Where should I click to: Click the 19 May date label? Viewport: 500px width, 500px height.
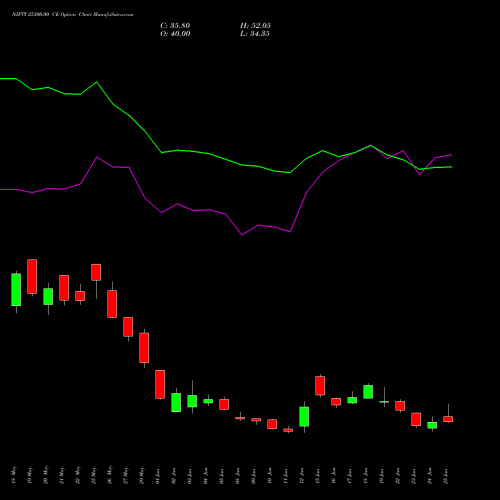coord(30,475)
